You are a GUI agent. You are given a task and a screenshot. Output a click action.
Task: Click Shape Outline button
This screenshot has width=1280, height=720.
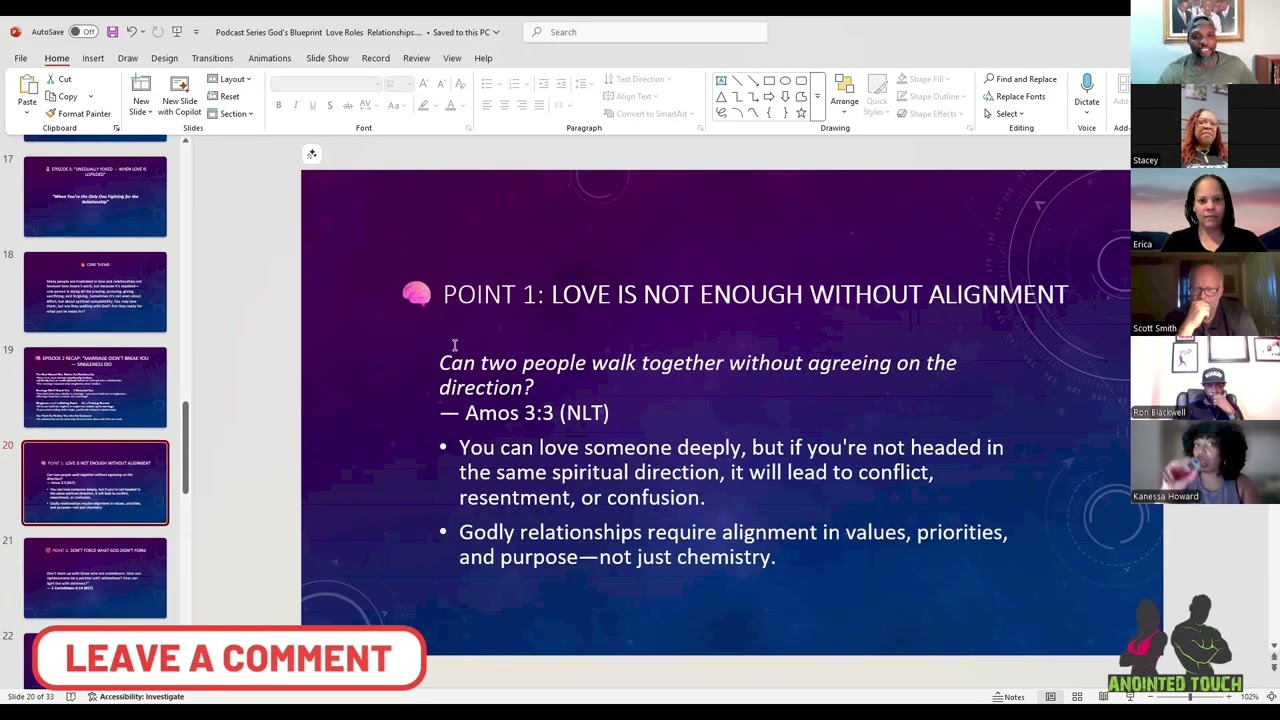click(x=929, y=96)
